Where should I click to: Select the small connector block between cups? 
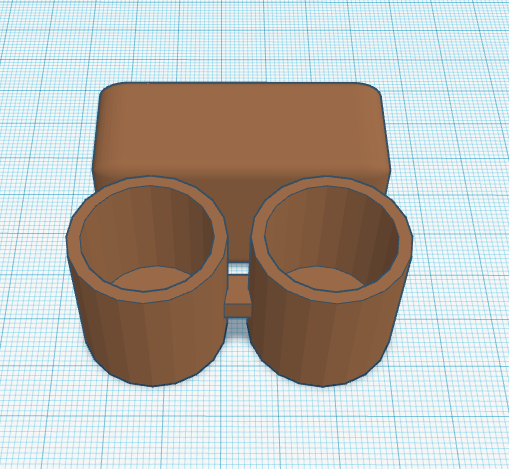[238, 296]
